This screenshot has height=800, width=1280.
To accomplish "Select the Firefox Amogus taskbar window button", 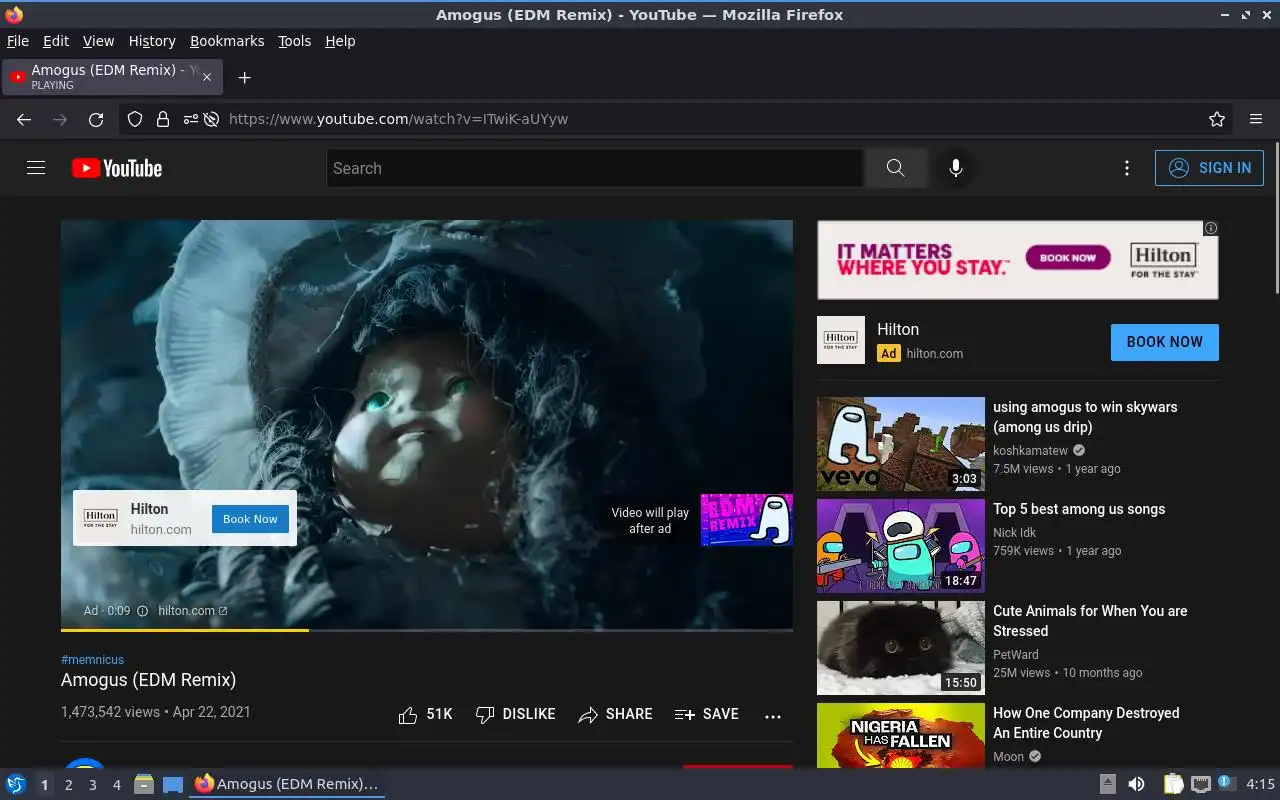I will (286, 784).
